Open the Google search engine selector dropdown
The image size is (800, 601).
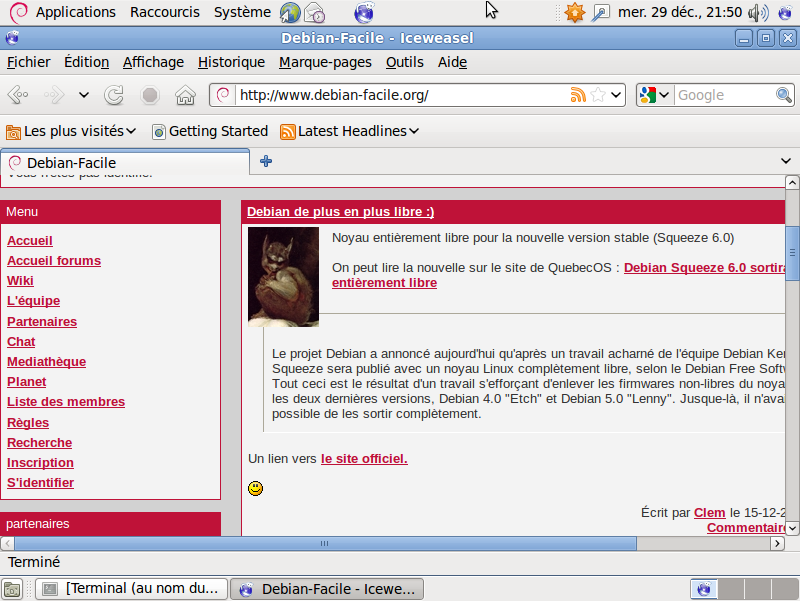pos(654,95)
